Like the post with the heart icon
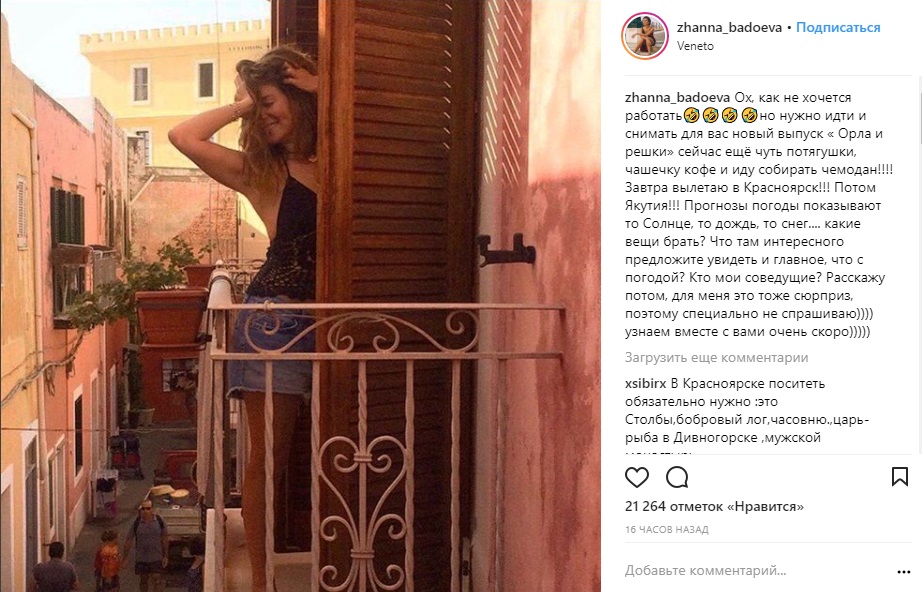 [636, 477]
